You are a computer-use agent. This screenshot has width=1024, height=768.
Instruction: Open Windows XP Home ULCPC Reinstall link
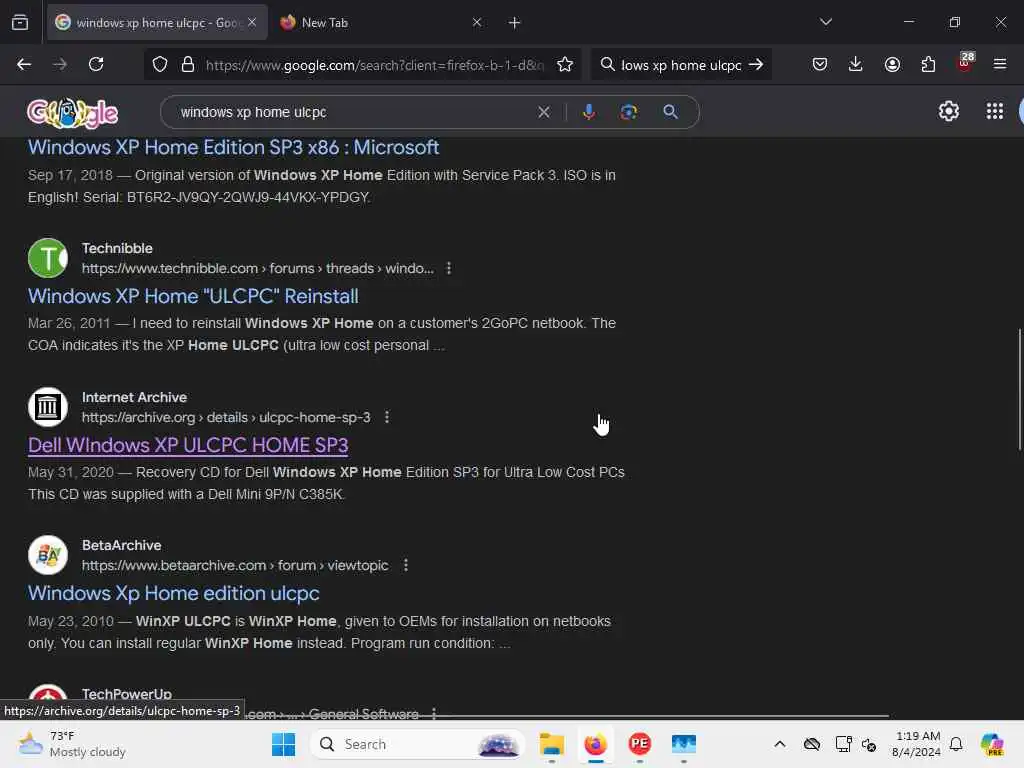(x=193, y=296)
